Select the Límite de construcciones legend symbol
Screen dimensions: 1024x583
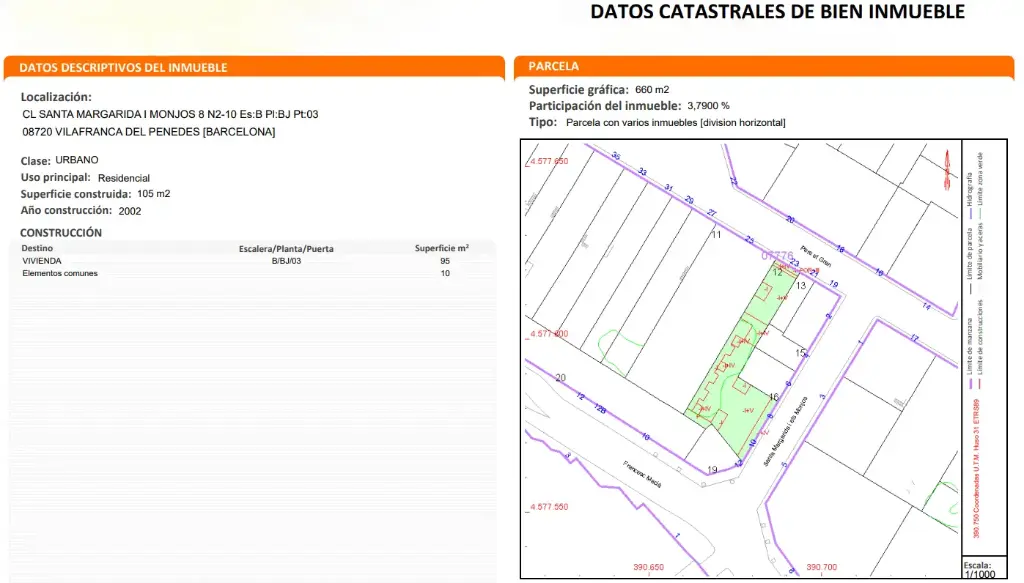[979, 383]
